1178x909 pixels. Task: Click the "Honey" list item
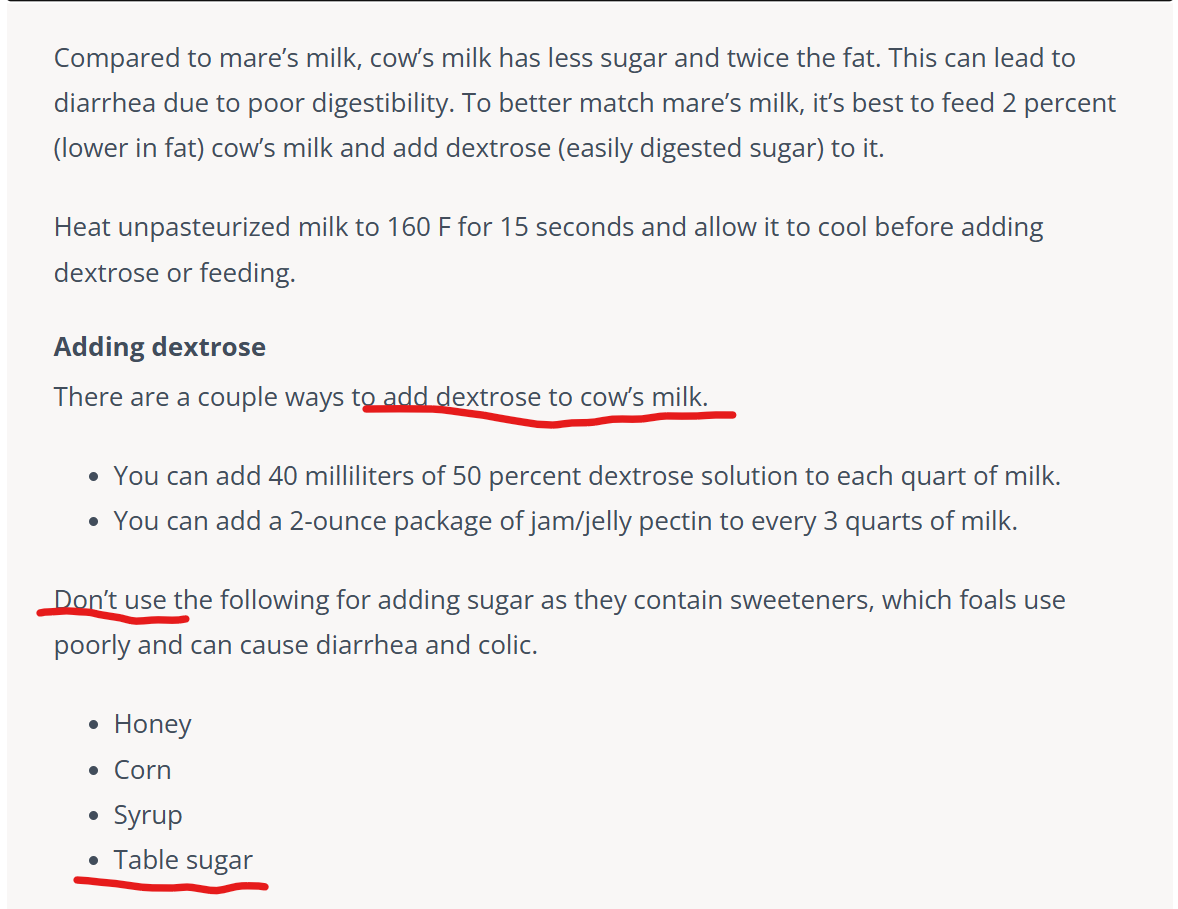coord(152,724)
